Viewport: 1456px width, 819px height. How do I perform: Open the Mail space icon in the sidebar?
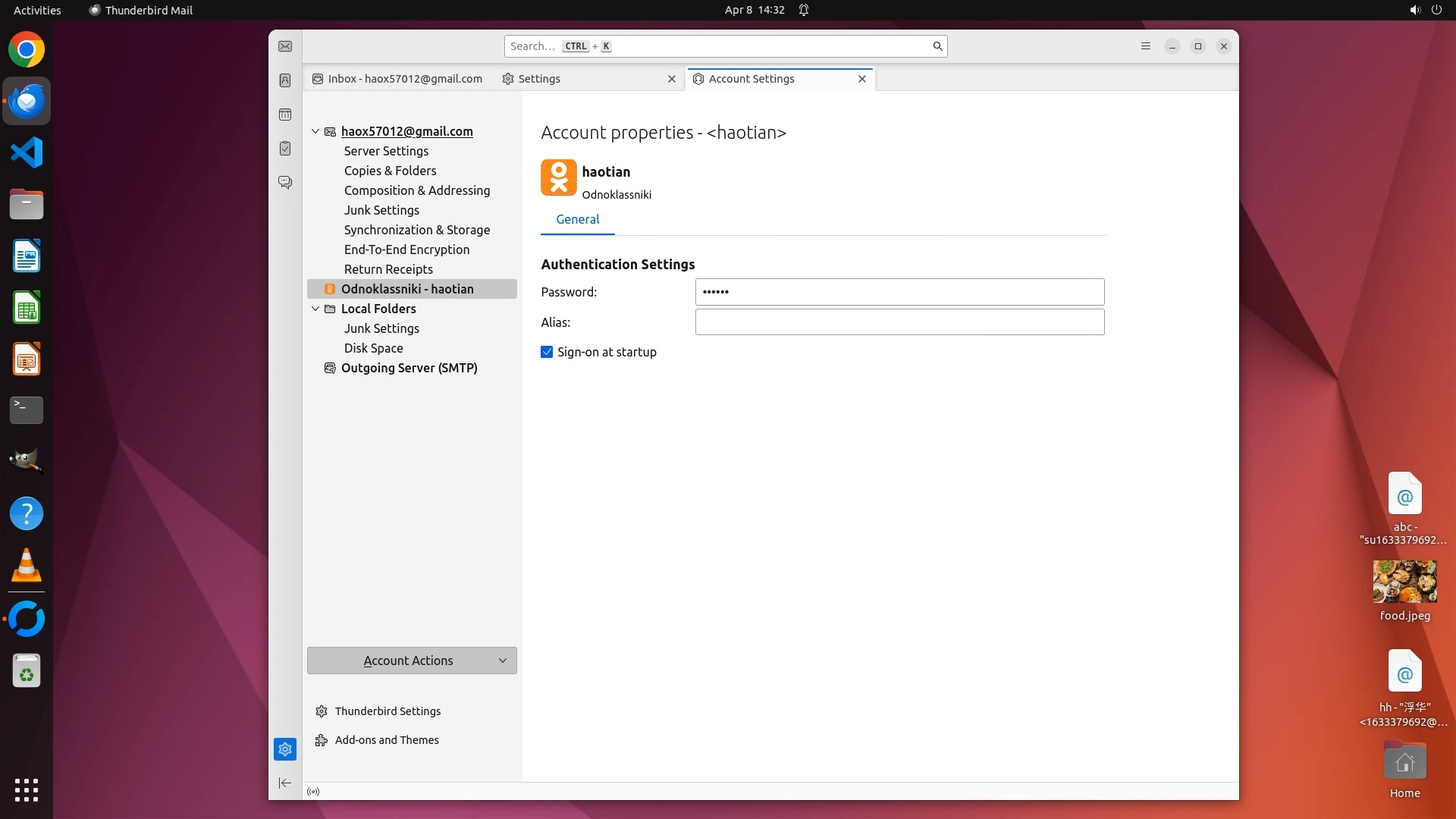(x=285, y=46)
